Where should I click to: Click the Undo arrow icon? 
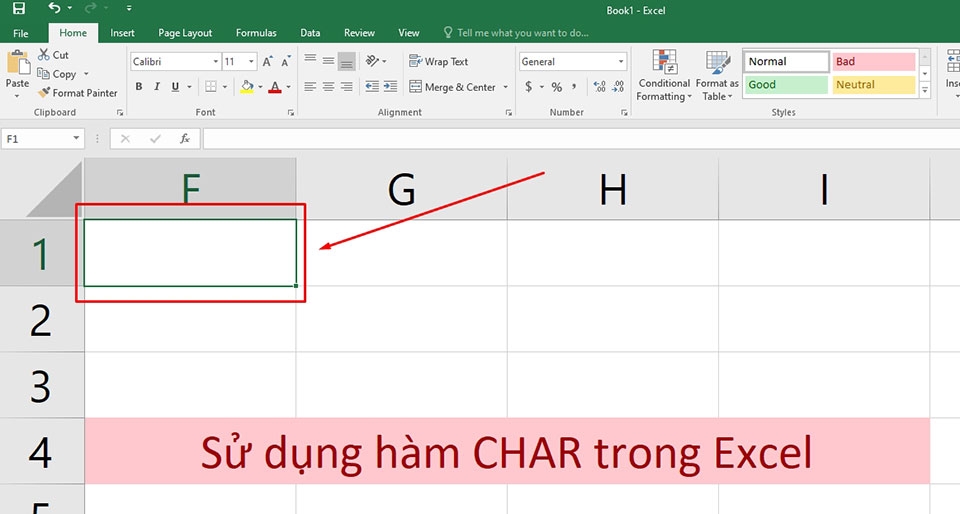54,8
